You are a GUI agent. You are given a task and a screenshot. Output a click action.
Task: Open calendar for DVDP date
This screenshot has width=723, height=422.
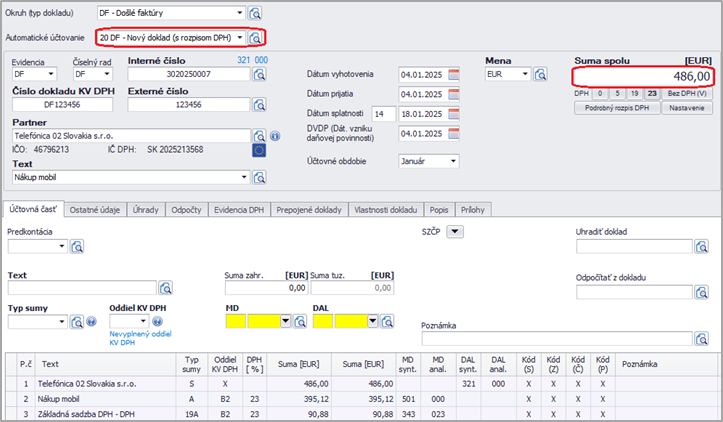pyautogui.click(x=454, y=134)
